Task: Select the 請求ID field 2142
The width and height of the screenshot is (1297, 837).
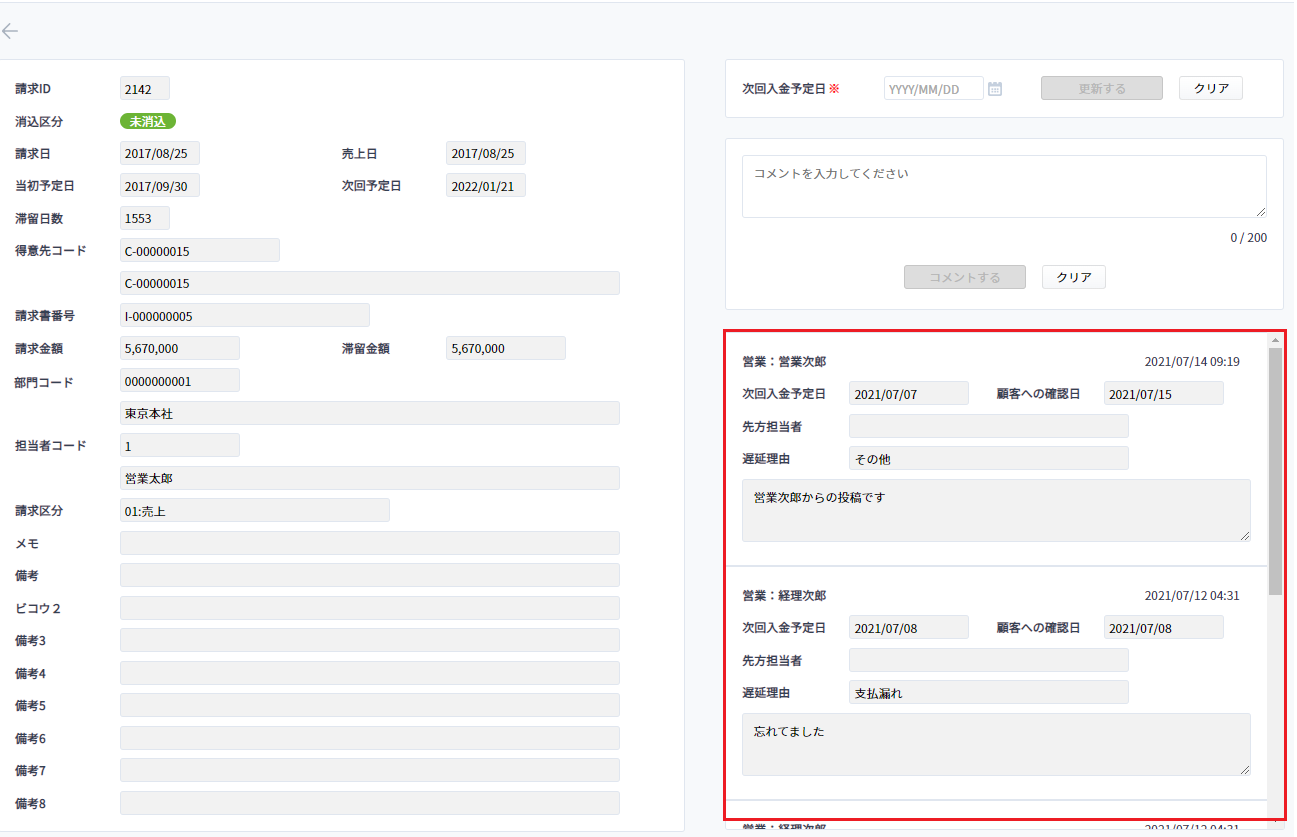Action: click(x=145, y=88)
